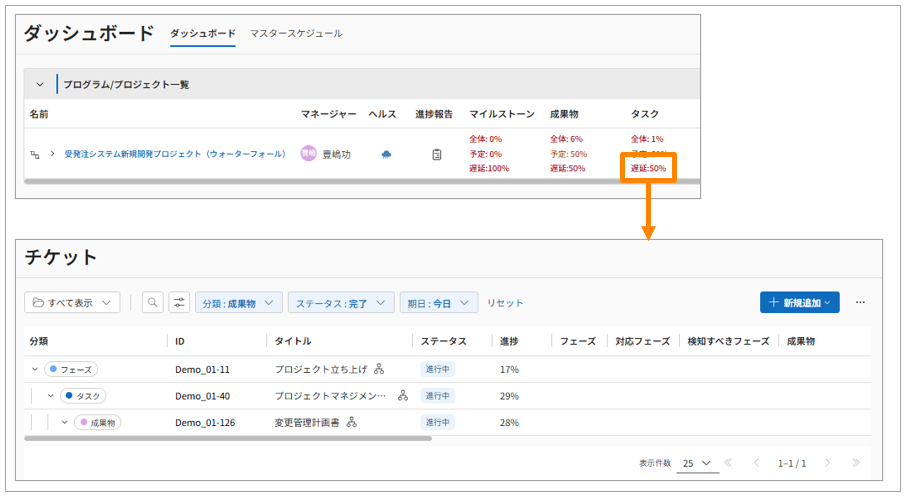Open the 表示件数 25 page size dropdown
Screen dimensions: 906x498
698,464
